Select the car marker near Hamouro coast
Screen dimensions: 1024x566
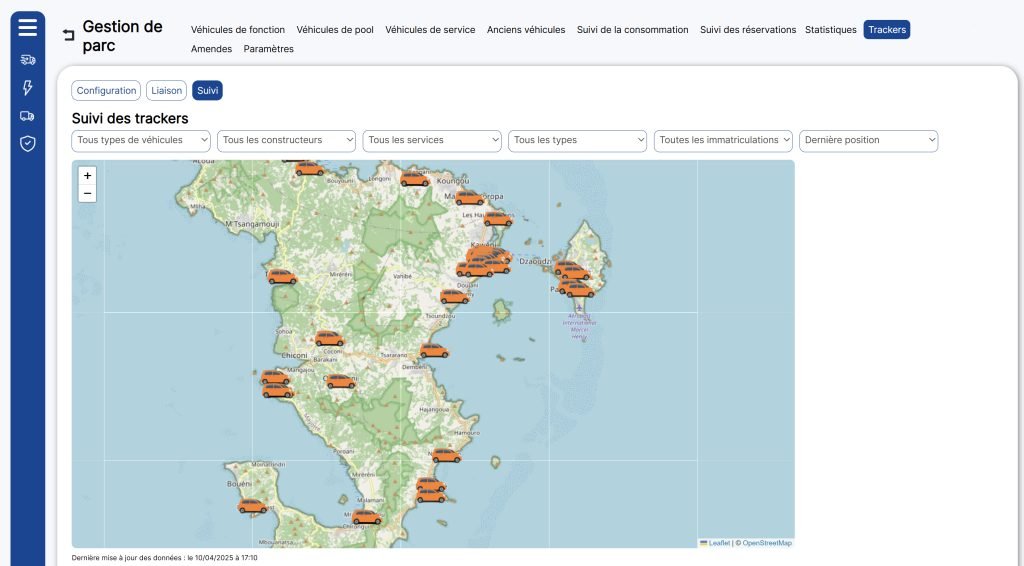[x=447, y=455]
